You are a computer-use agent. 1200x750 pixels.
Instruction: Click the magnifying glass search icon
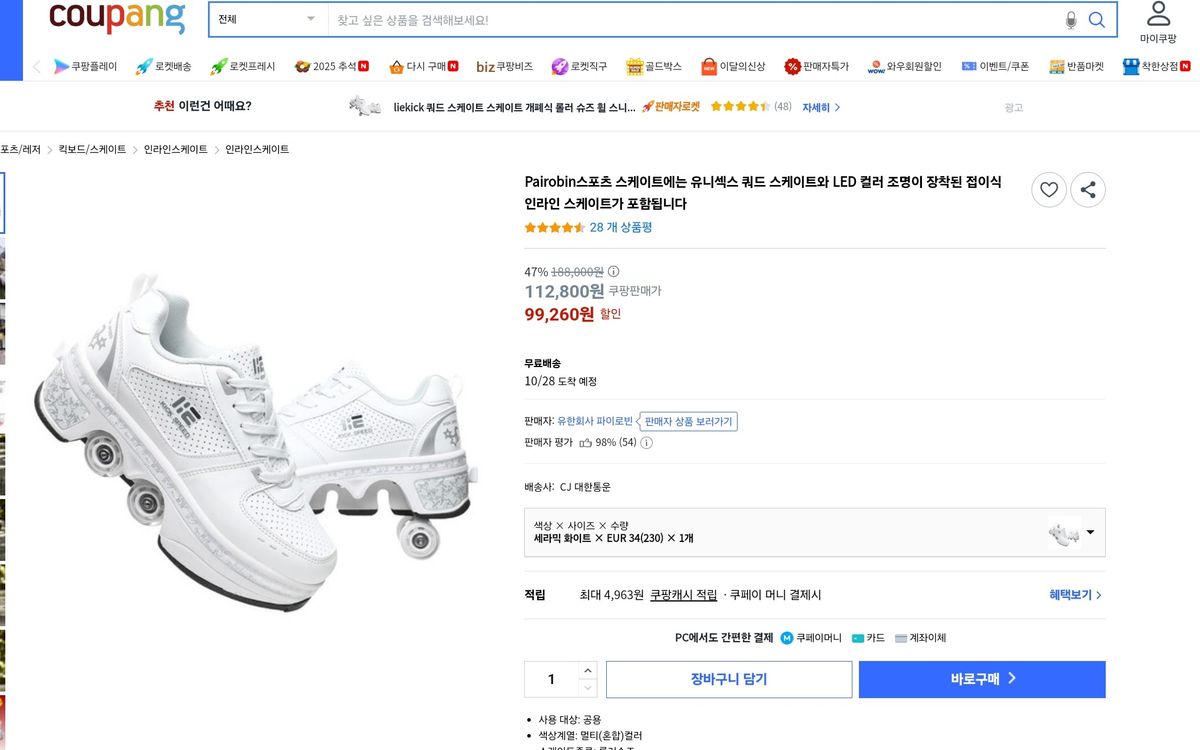pos(1097,20)
